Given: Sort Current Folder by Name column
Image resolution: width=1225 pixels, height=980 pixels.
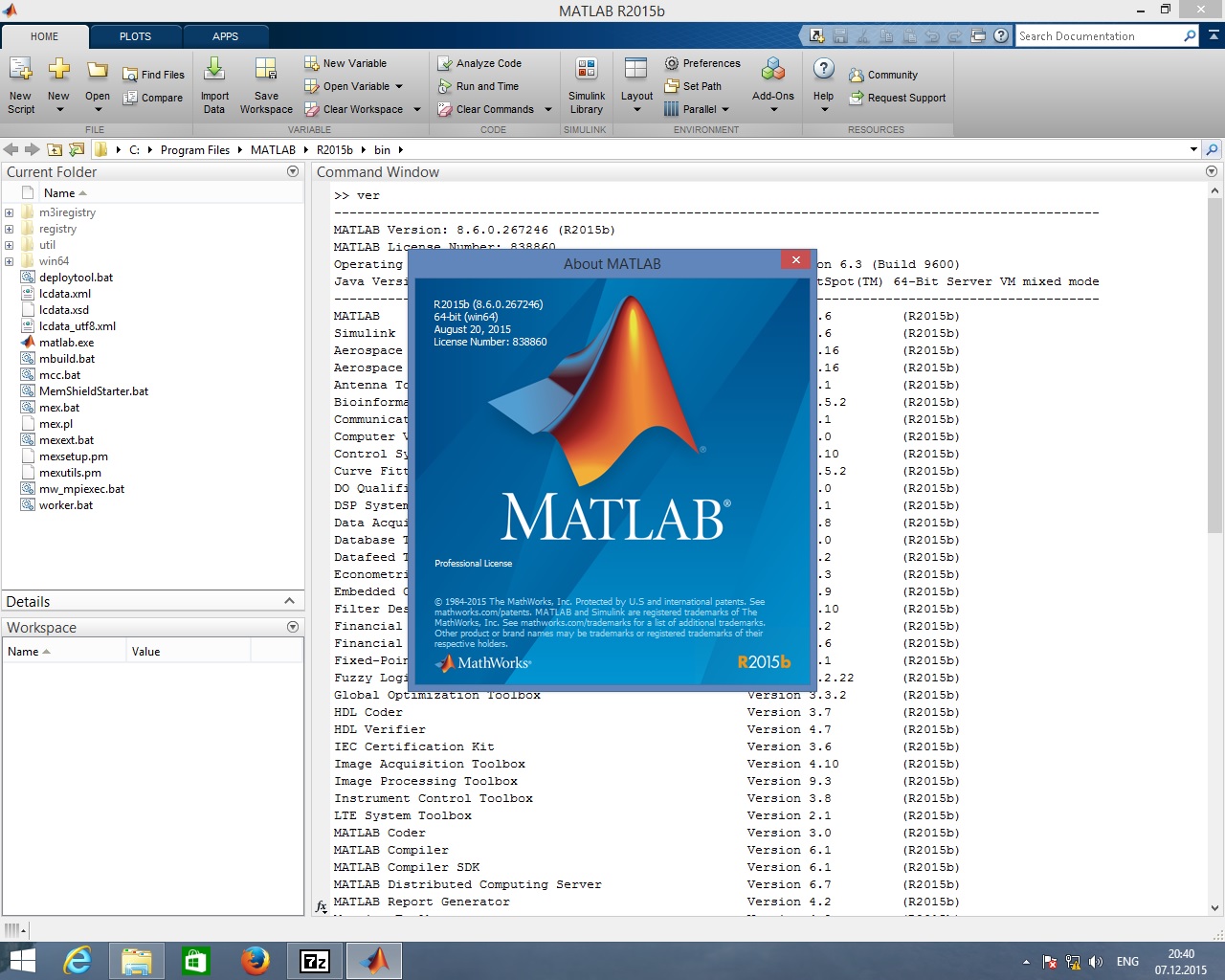Looking at the screenshot, I should coord(65,193).
